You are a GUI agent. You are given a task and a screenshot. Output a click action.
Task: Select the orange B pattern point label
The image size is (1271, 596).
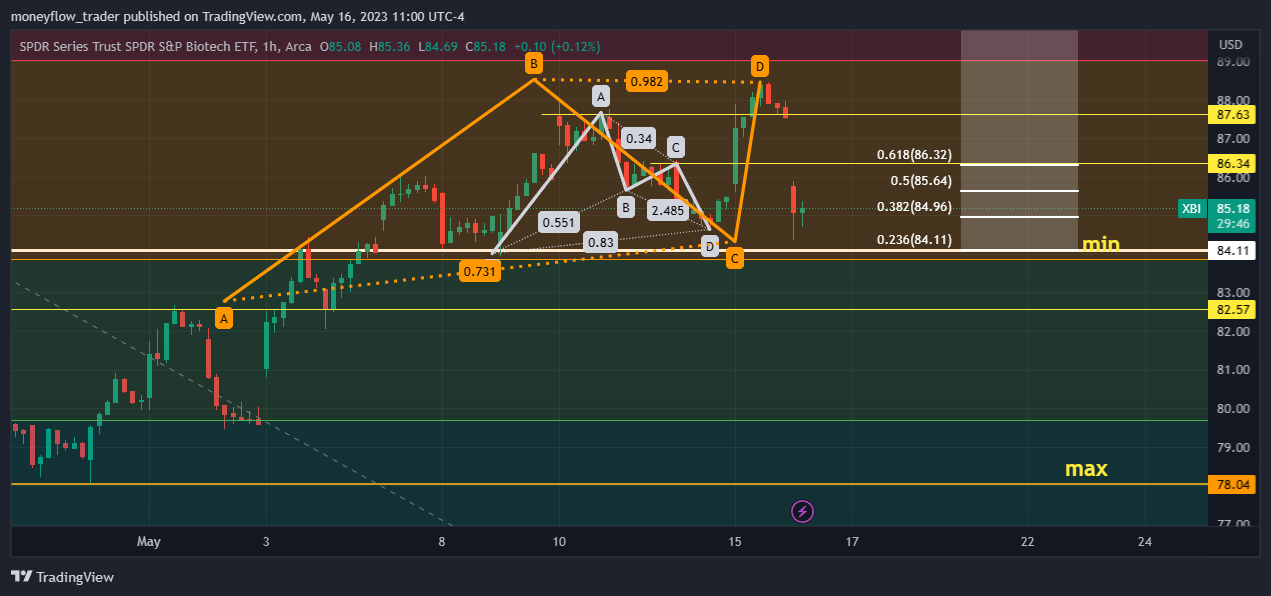click(535, 64)
